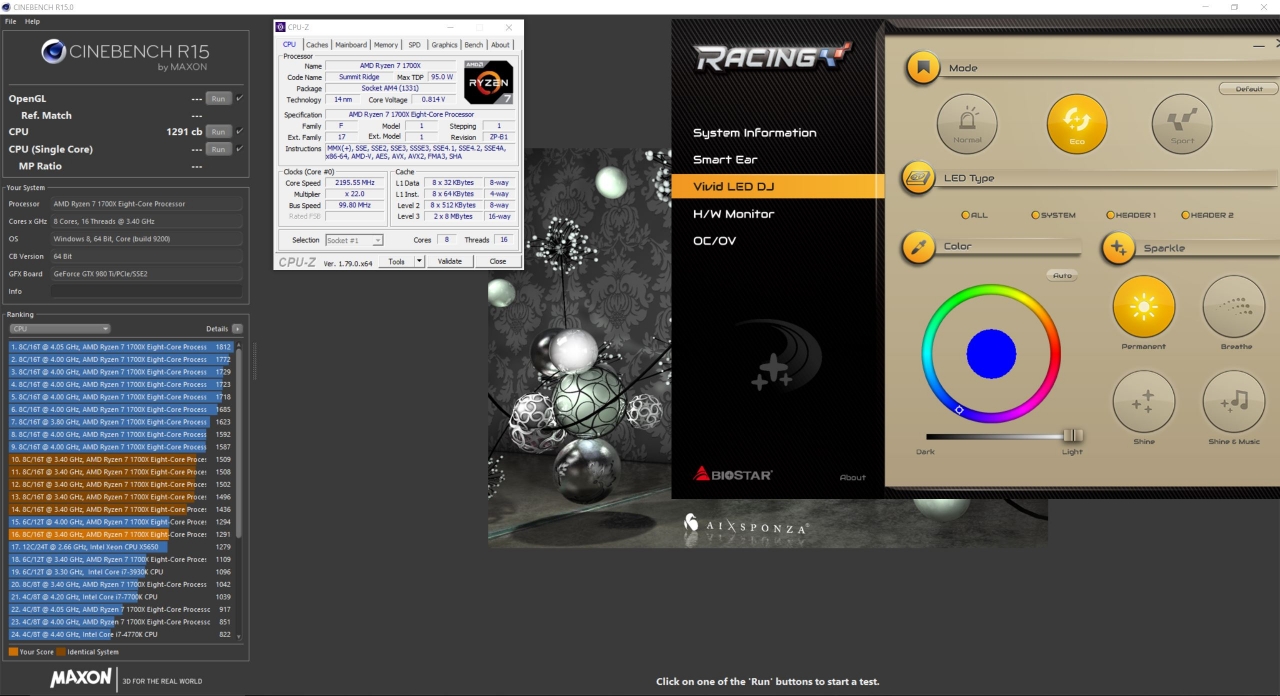Run the CPU benchmark
1280x696 pixels.
pos(218,131)
